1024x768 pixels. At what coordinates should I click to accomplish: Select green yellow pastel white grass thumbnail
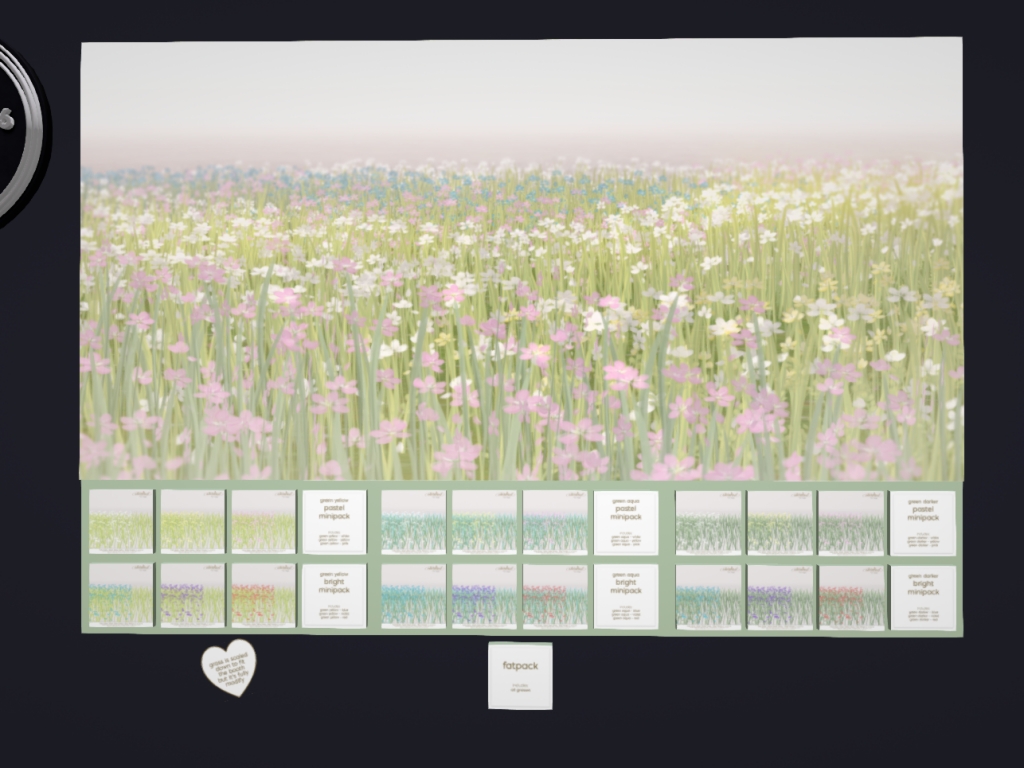click(121, 521)
